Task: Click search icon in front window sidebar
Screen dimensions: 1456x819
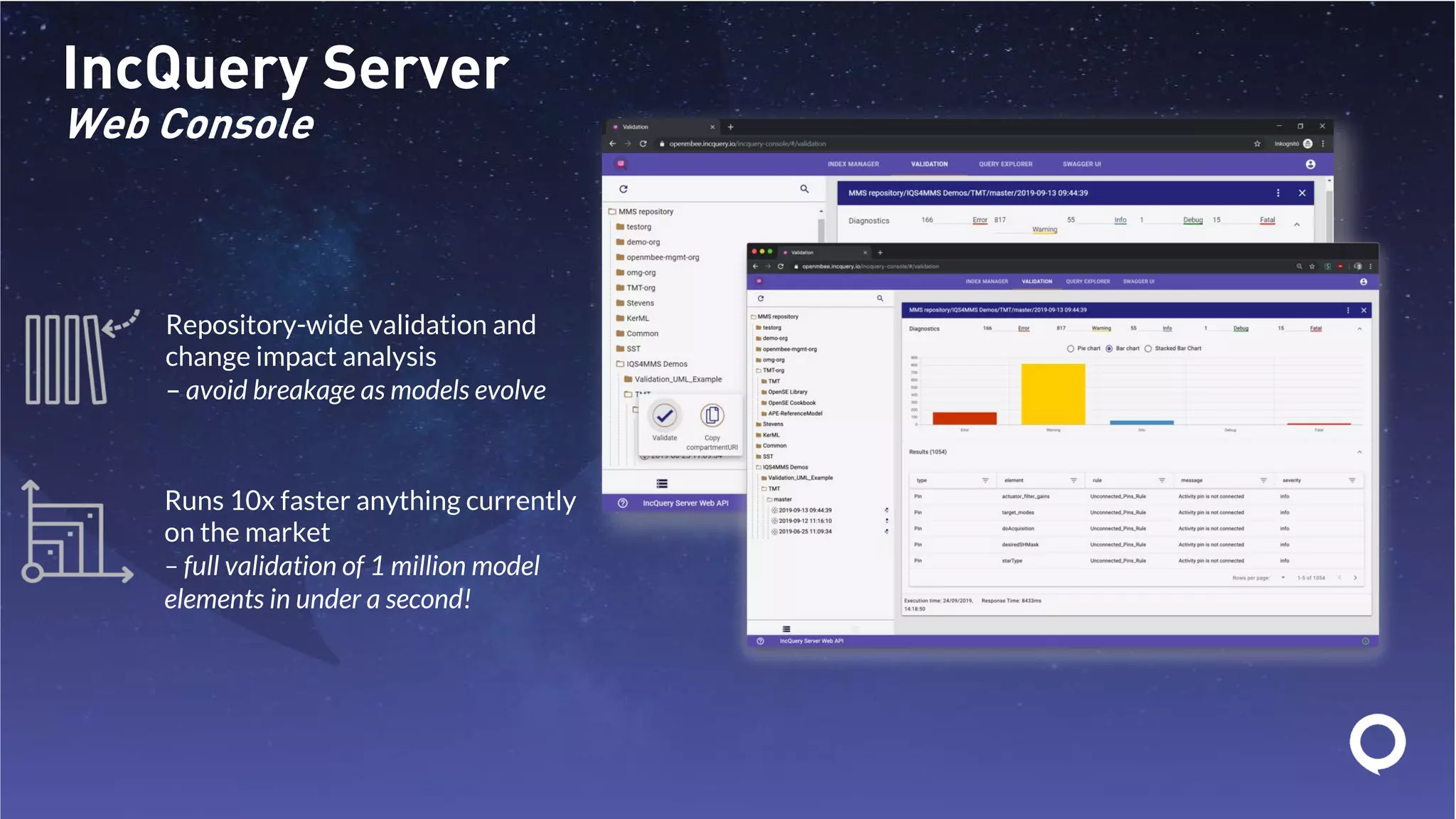Action: click(x=880, y=299)
